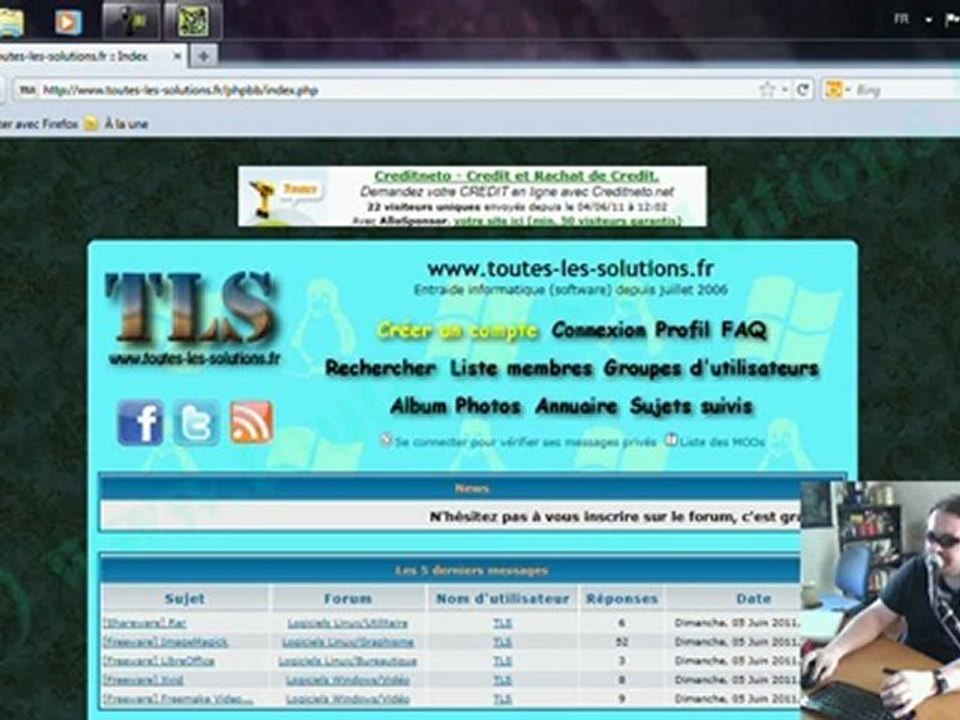The height and width of the screenshot is (720, 960).
Task: Open the [Freeware] LibreOffice topic
Action: tap(159, 661)
